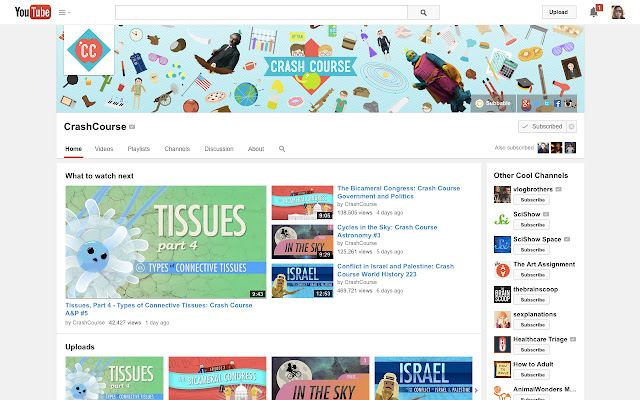Open the Subbable link in the banner
The width and height of the screenshot is (640, 400).
[493, 103]
